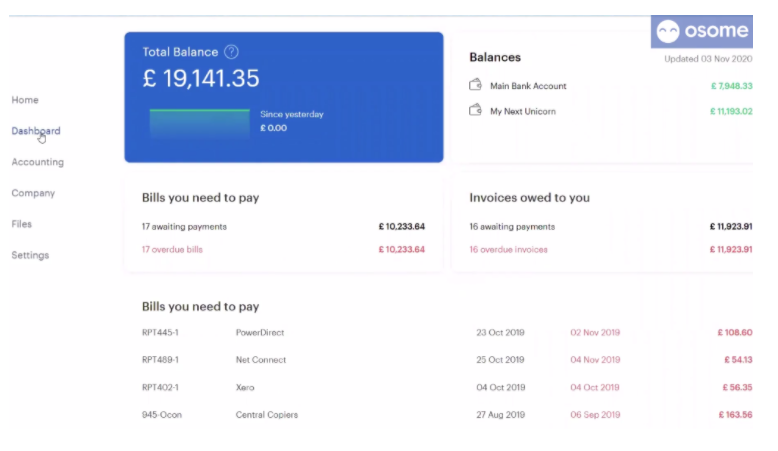Click the 16 overdue invoices link
The width and height of the screenshot is (778, 451).
coord(508,249)
